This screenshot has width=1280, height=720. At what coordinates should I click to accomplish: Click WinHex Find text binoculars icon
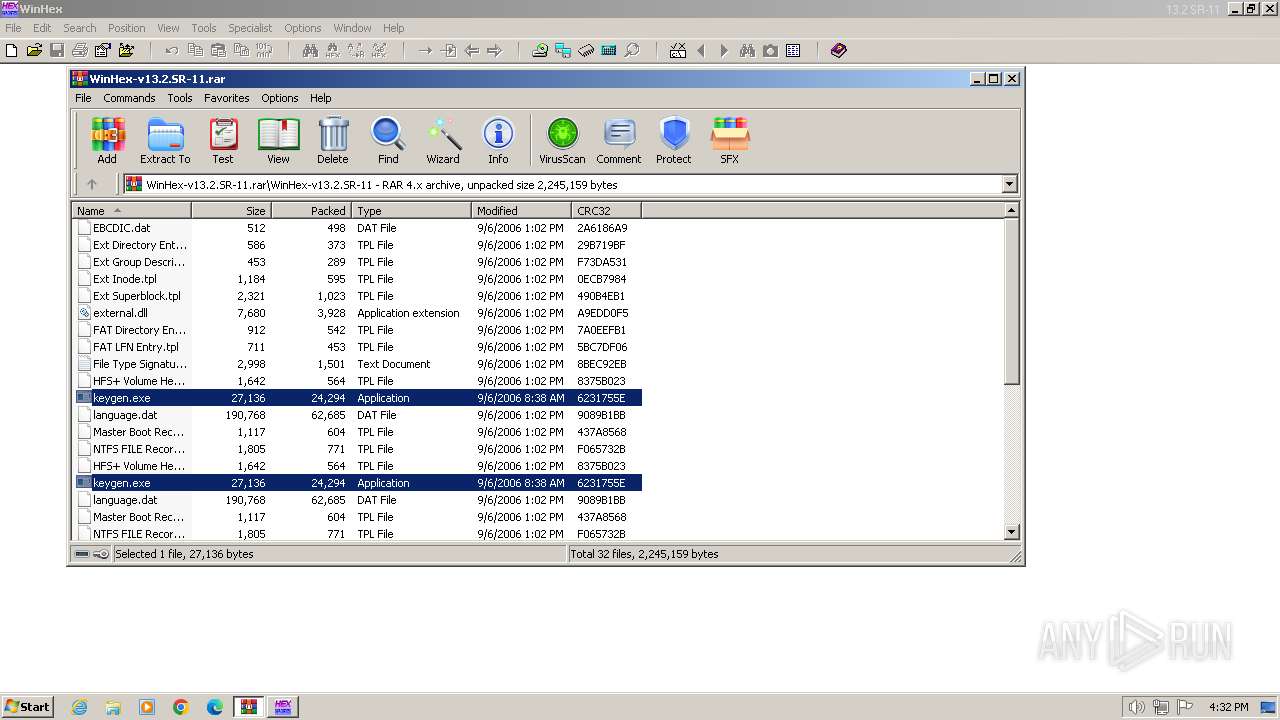point(310,50)
